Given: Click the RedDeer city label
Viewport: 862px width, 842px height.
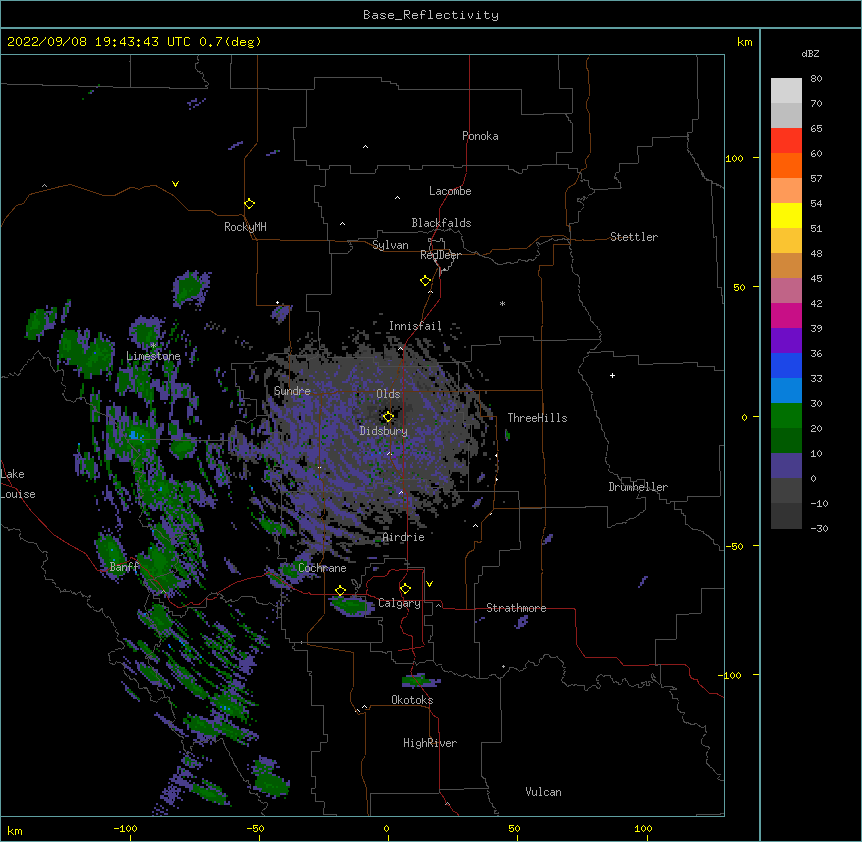Looking at the screenshot, I should tap(440, 255).
